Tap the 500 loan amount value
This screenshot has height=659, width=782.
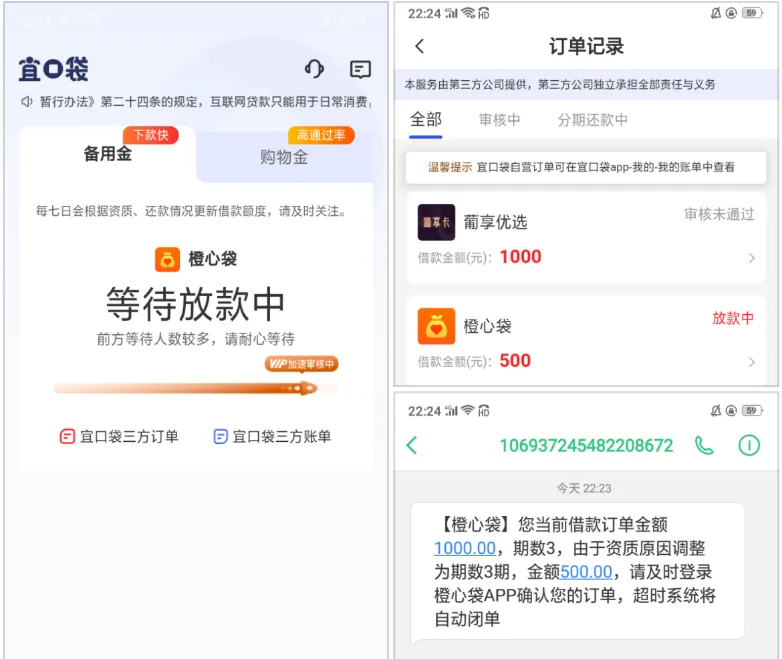[x=515, y=360]
